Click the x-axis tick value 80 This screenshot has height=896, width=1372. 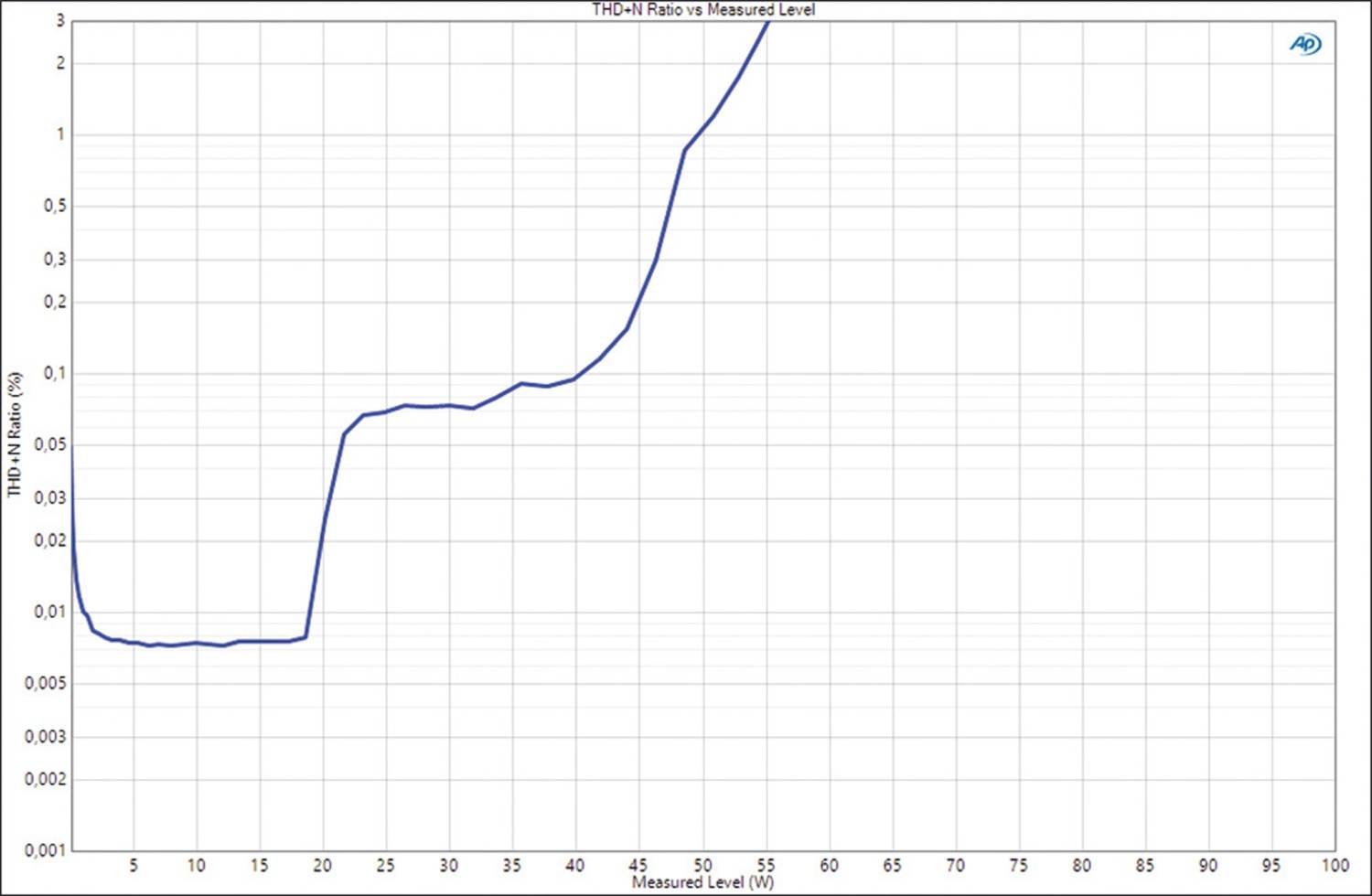coord(1081,865)
